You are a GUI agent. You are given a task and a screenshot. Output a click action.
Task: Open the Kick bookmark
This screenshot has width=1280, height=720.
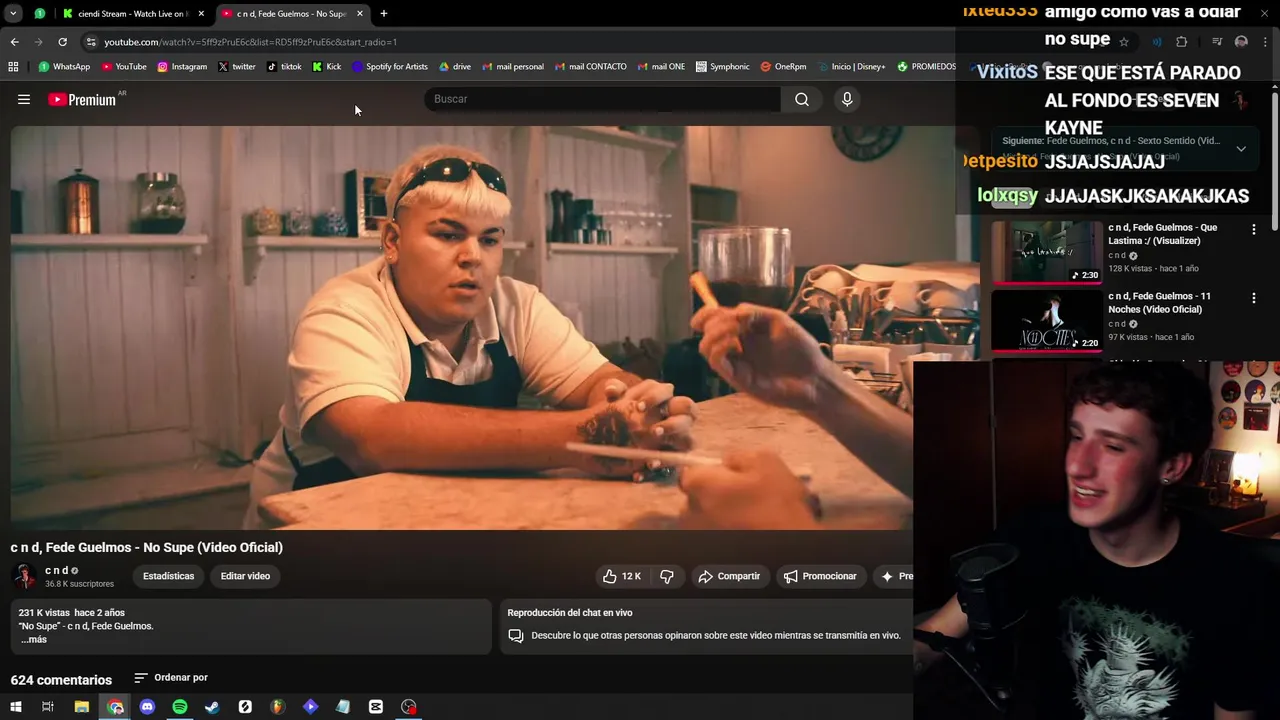327,67
